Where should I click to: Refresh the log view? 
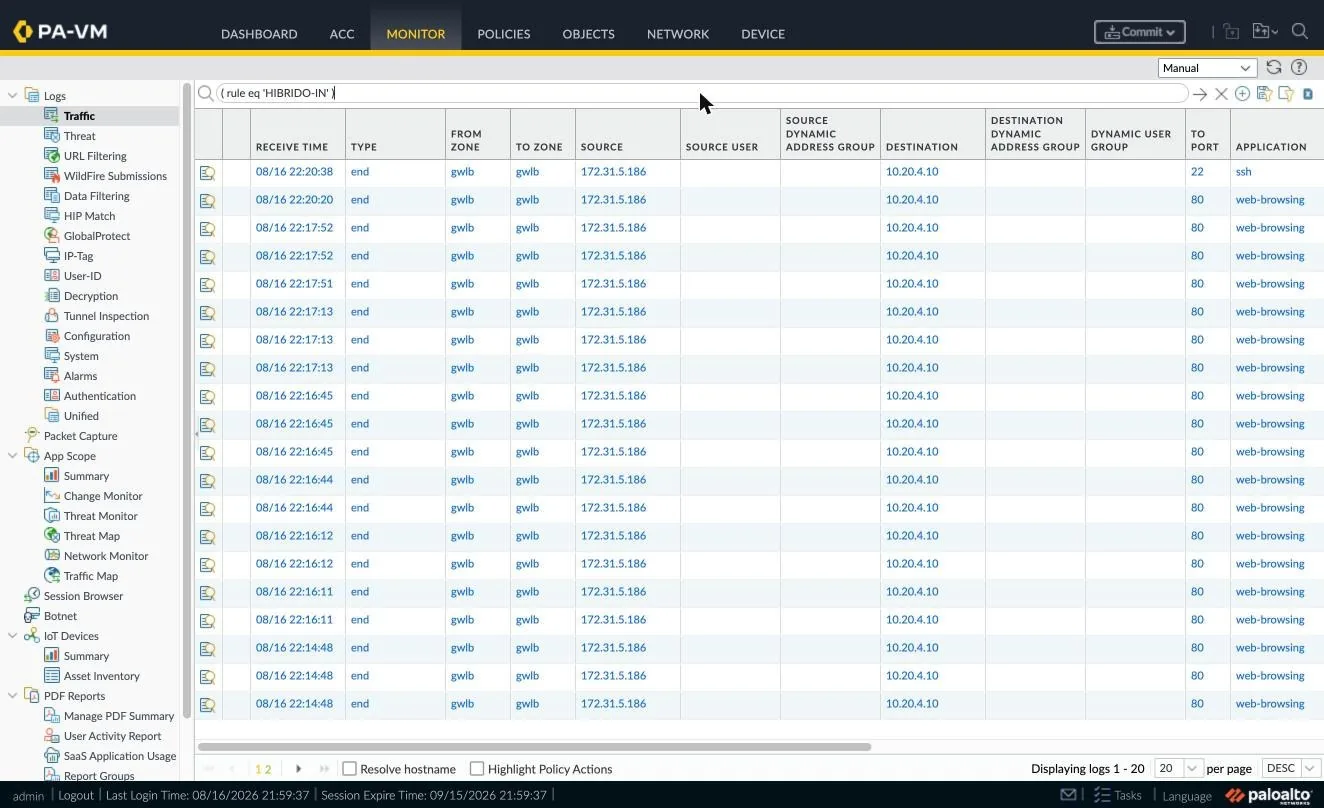click(x=1274, y=67)
